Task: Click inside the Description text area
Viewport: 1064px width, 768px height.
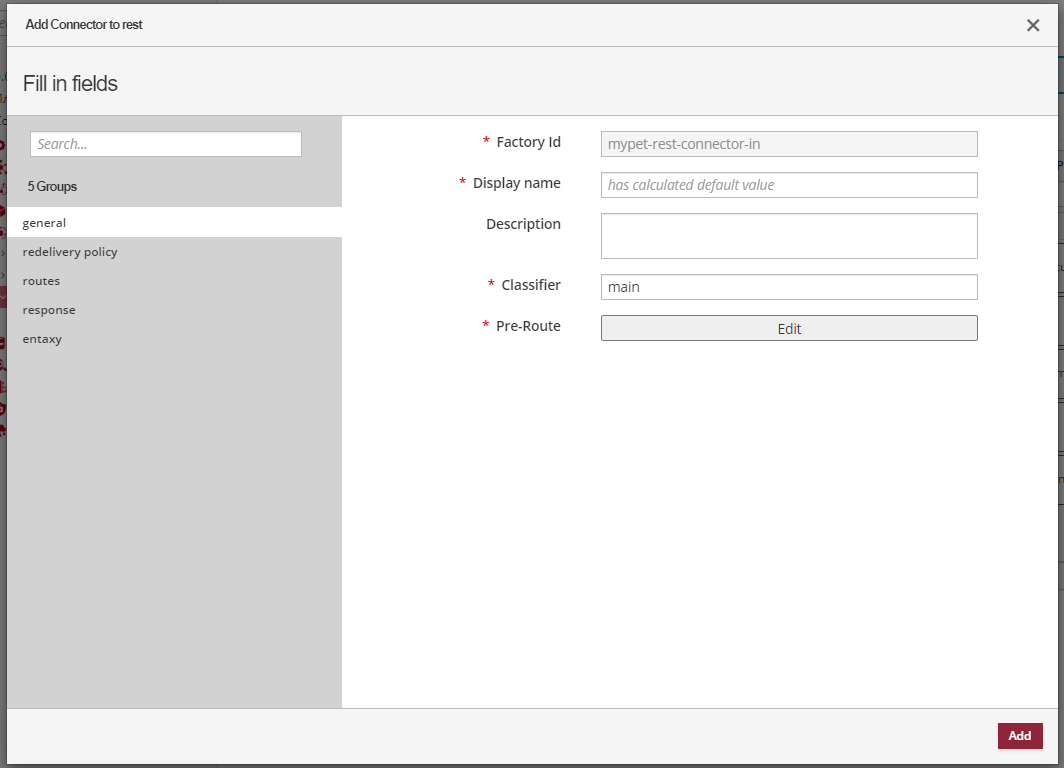Action: coord(788,236)
